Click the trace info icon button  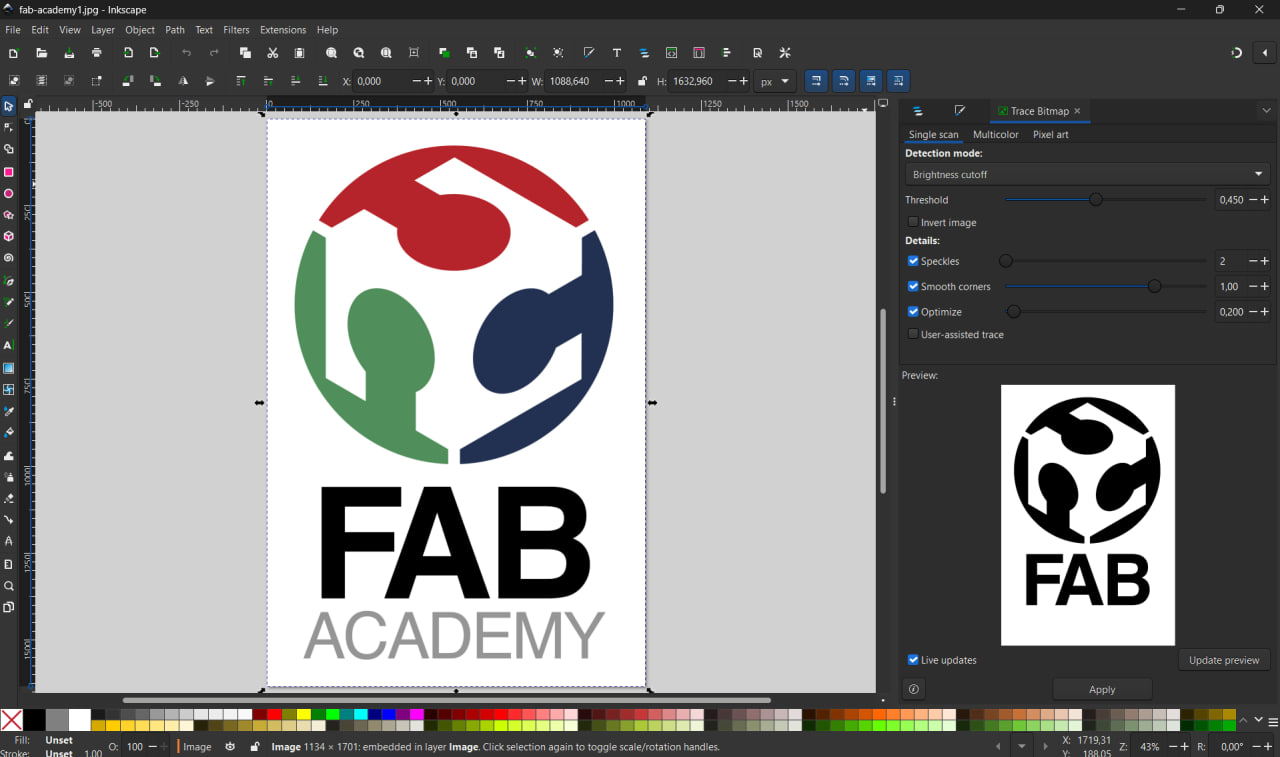click(x=913, y=689)
